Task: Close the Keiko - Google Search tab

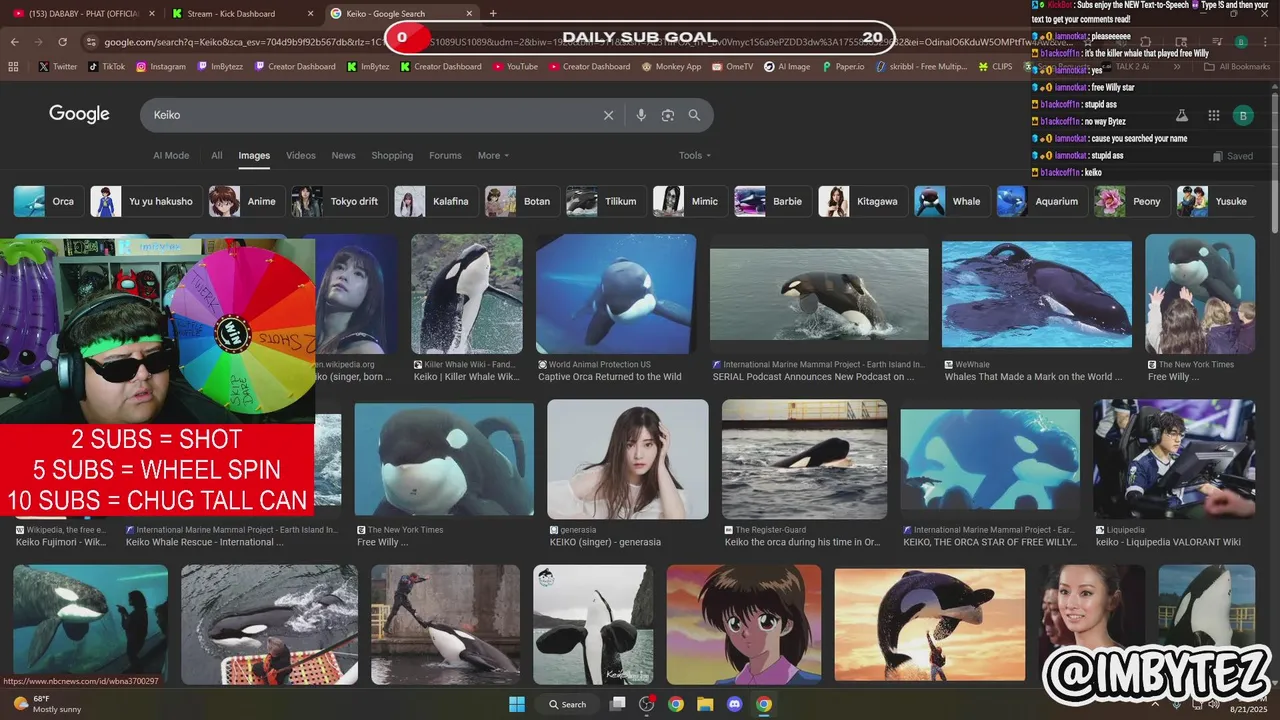Action: 469,14
